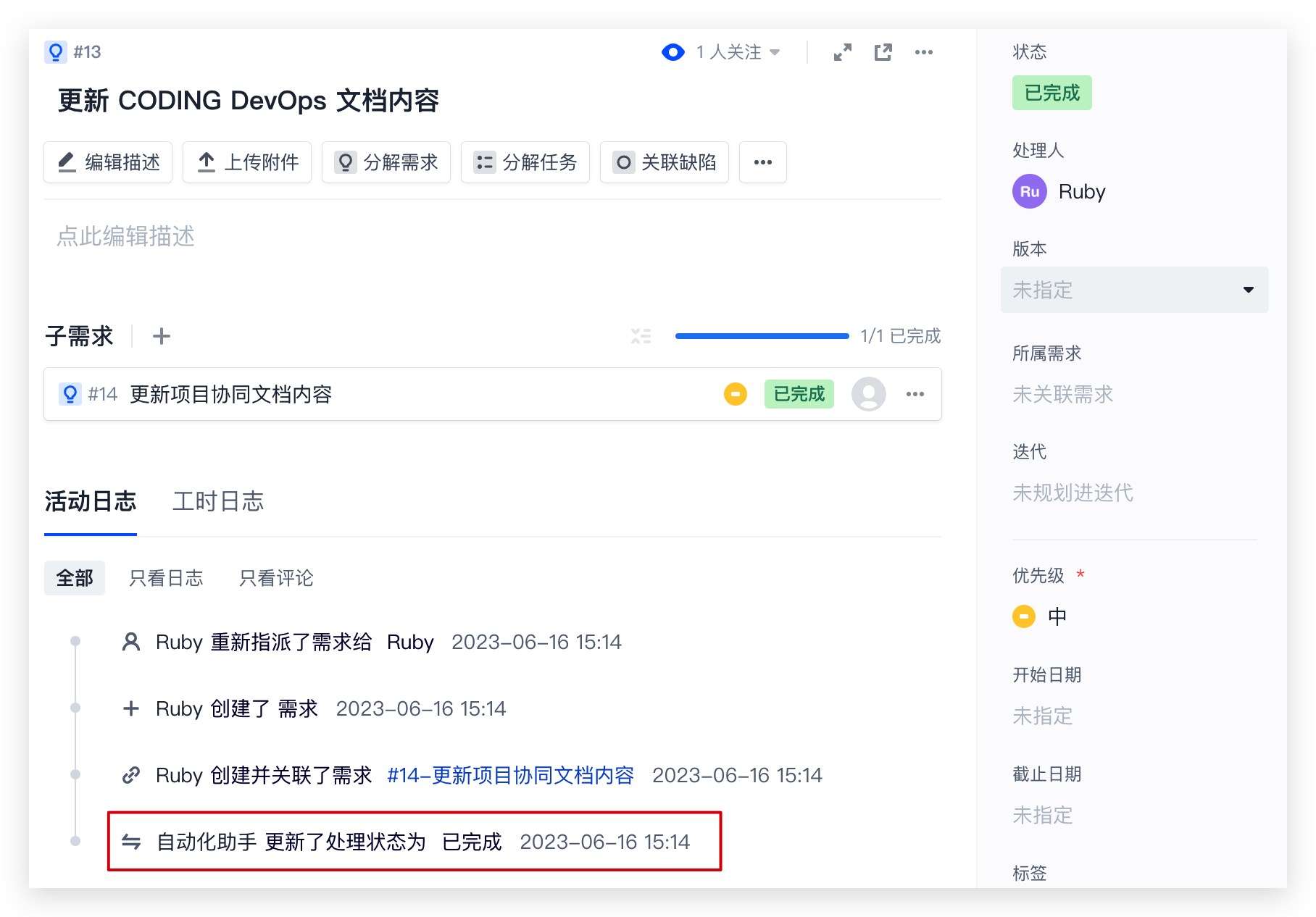1316x917 pixels.
Task: Click the 关联缺陷 button
Action: [665, 162]
